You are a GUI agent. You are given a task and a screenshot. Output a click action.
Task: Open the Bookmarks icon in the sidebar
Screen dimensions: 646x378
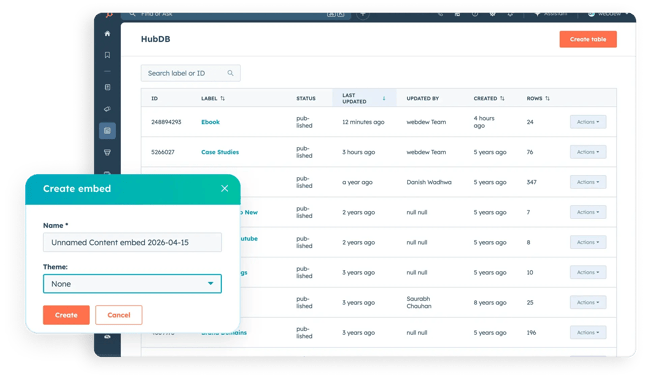pos(107,55)
